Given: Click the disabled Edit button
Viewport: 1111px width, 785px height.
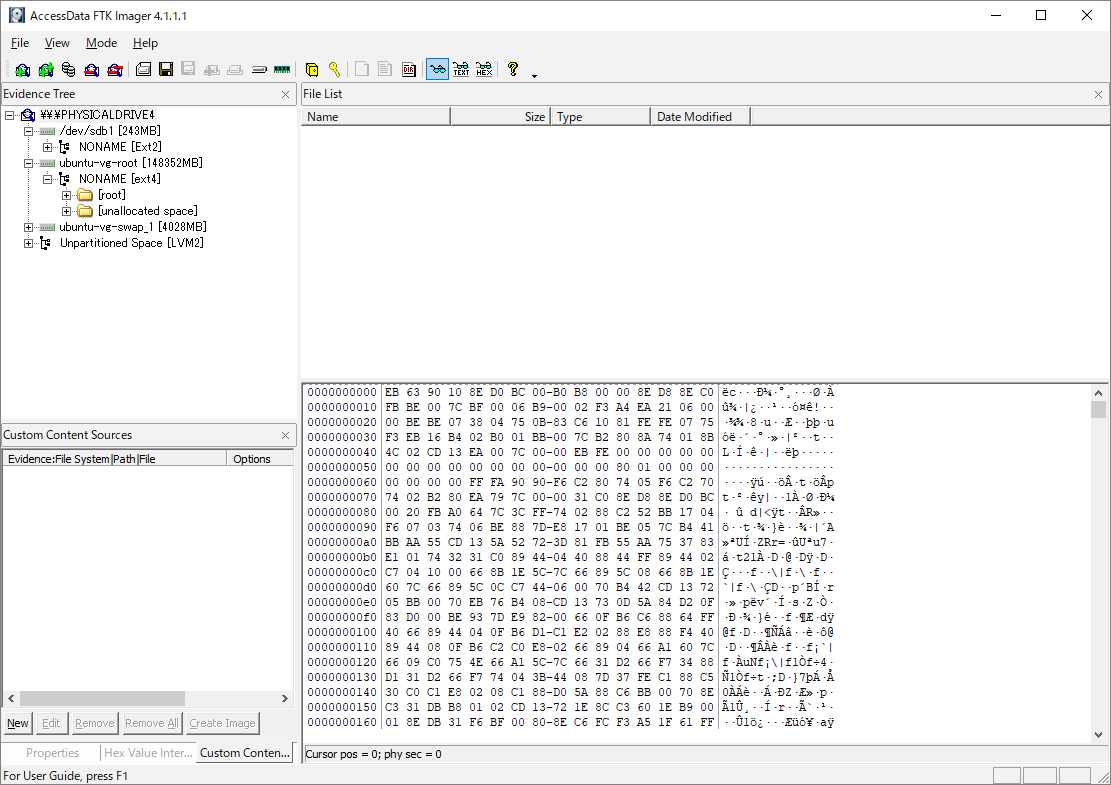Looking at the screenshot, I should 51,723.
